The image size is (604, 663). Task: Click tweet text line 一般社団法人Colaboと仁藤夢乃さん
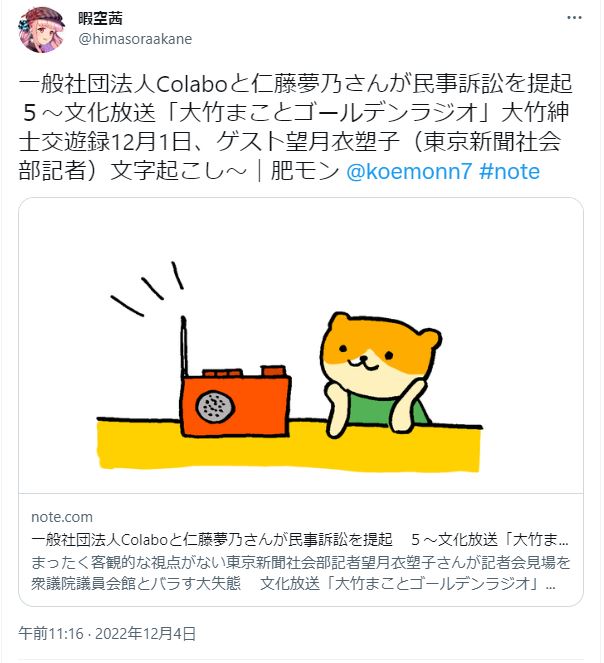[x=295, y=84]
